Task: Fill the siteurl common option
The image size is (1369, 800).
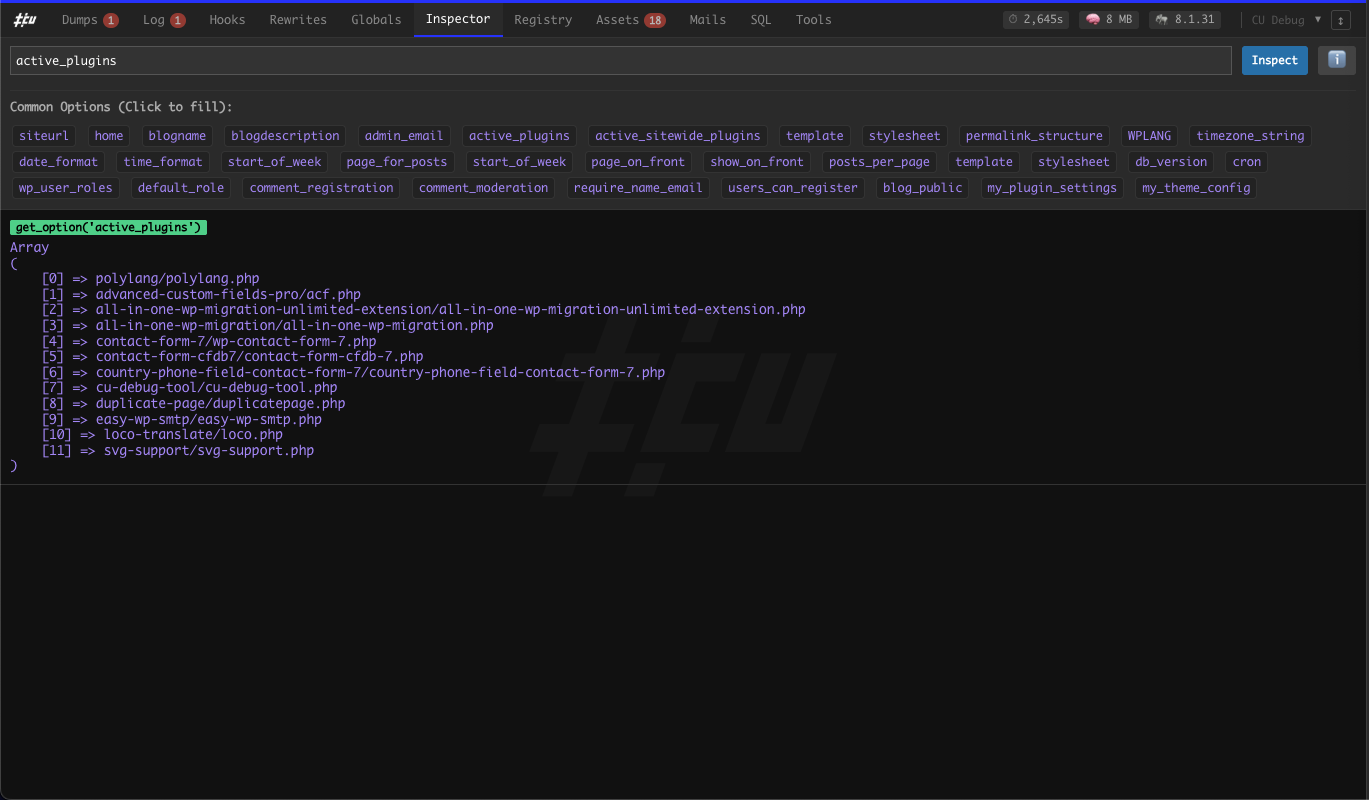Action: click(43, 135)
